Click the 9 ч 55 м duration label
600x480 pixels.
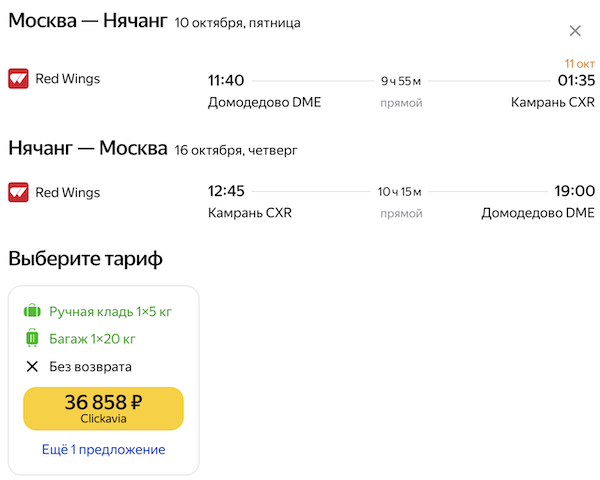pyautogui.click(x=401, y=81)
